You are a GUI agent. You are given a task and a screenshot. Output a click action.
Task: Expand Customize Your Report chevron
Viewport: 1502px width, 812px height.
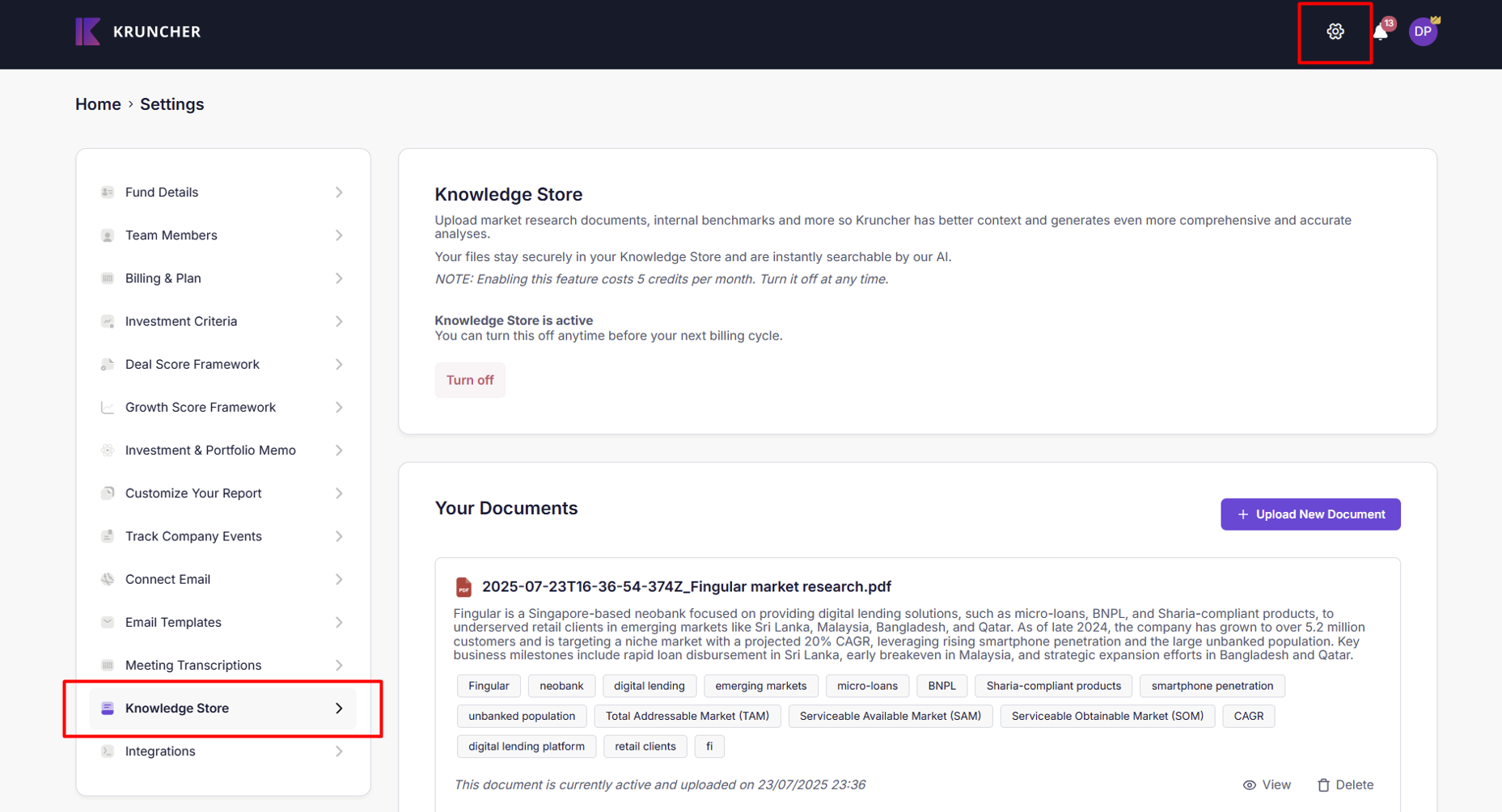coord(339,493)
